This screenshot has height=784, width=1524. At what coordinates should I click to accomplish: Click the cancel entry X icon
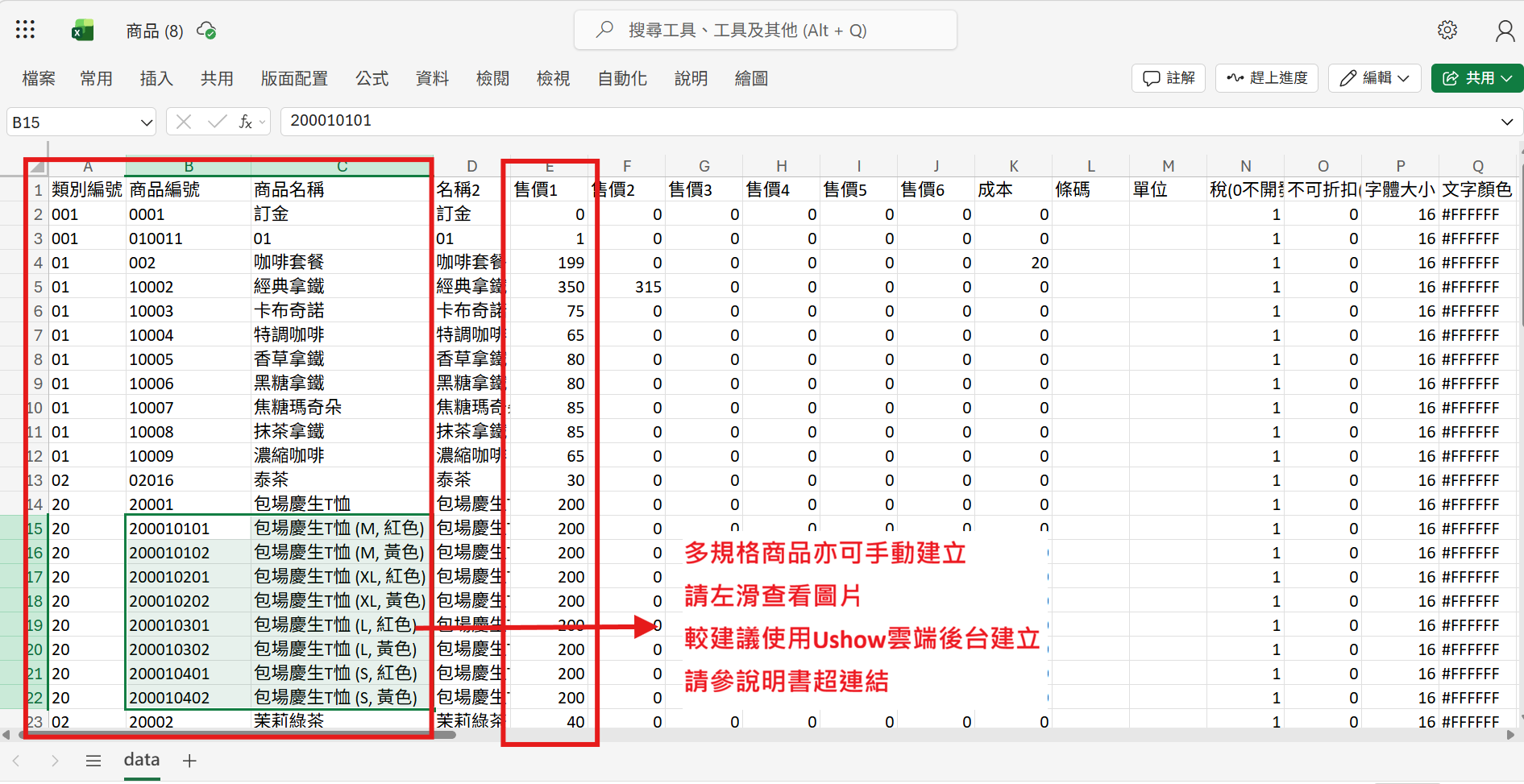[x=184, y=122]
